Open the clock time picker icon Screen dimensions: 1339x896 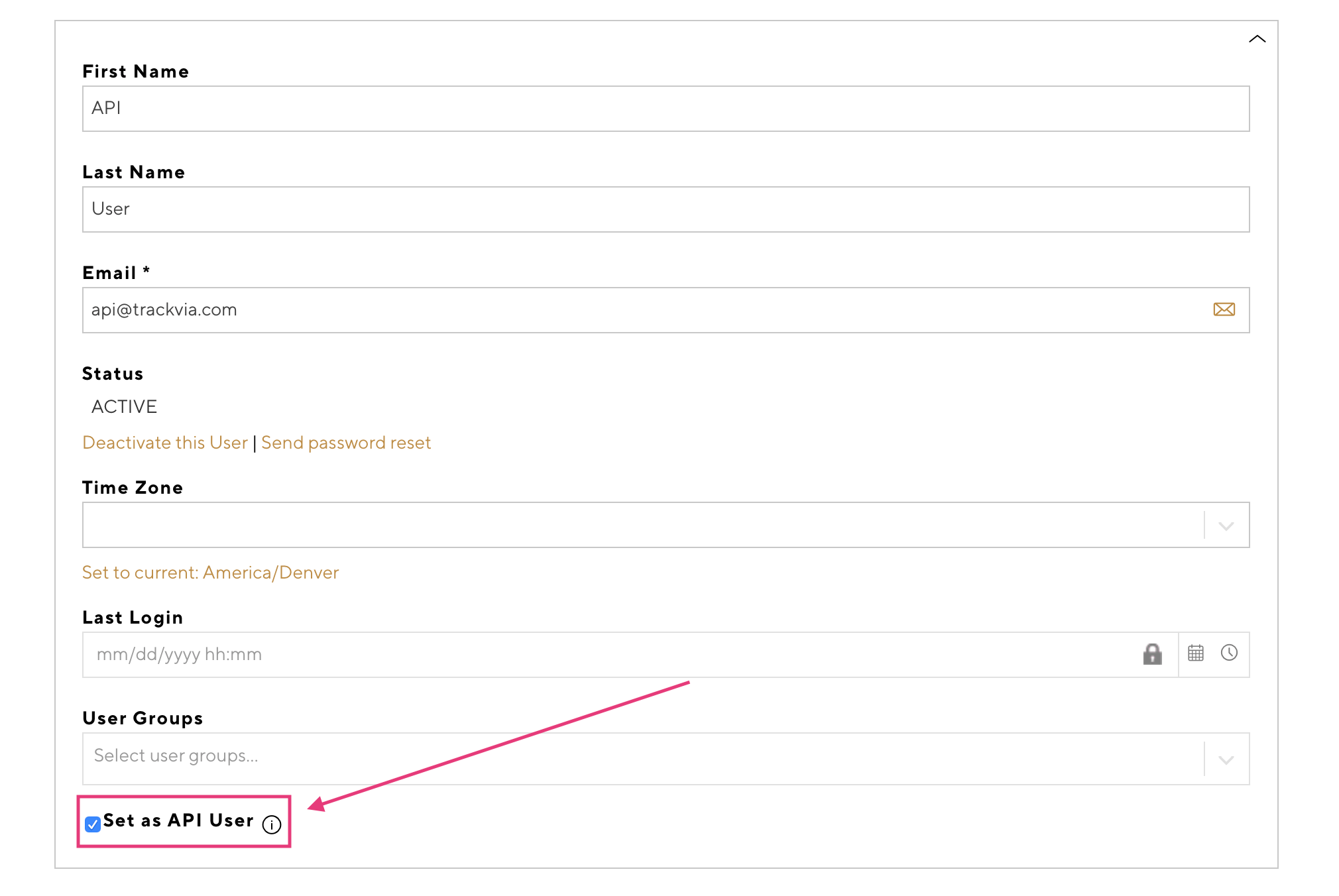[x=1229, y=653]
